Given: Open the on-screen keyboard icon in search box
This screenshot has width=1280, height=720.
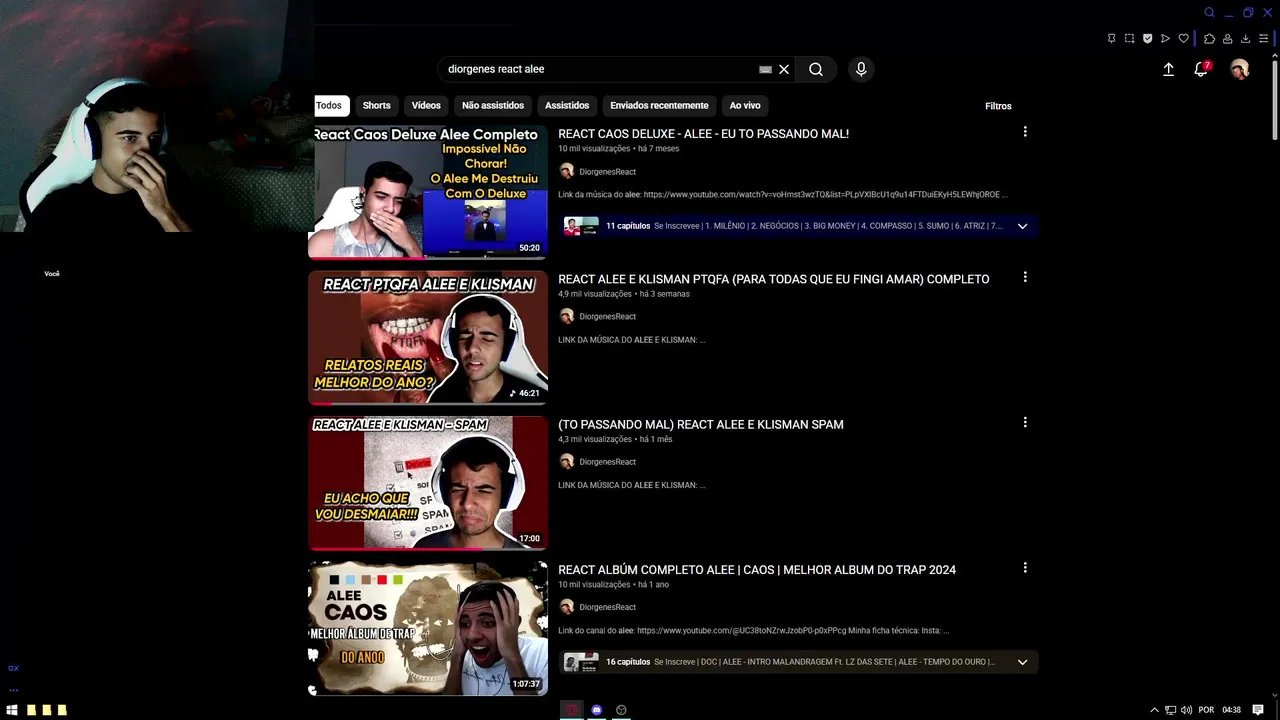Looking at the screenshot, I should (765, 69).
